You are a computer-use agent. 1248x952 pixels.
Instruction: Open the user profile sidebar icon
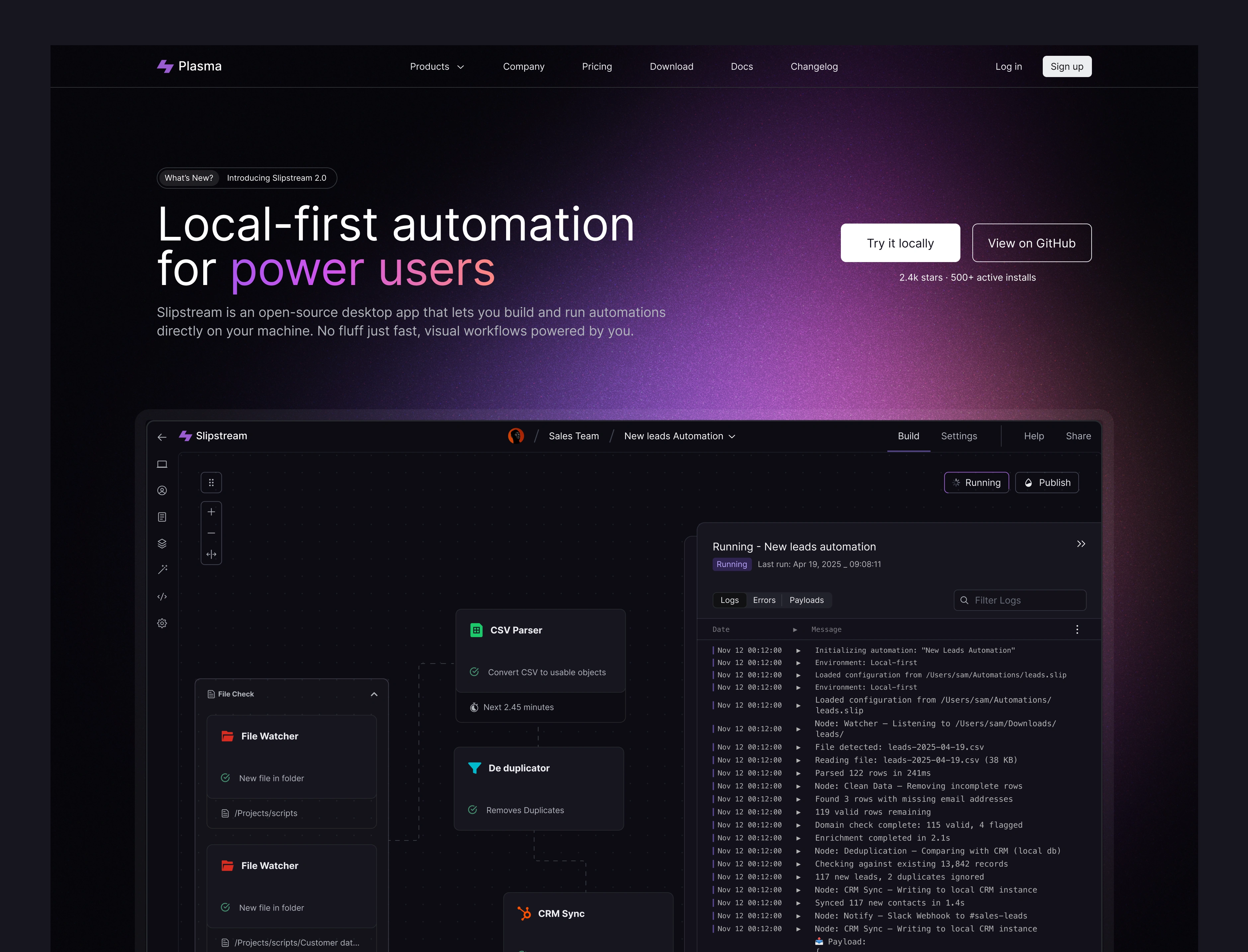point(162,491)
